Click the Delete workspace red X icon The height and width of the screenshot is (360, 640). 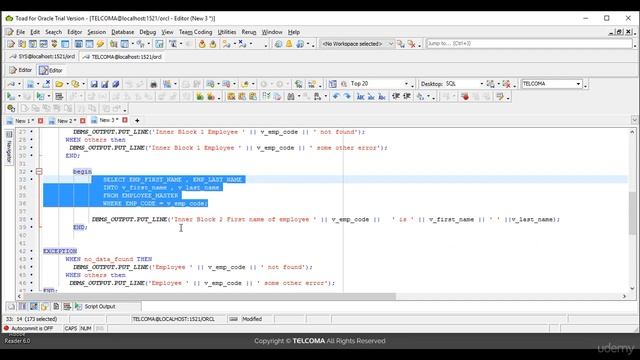412,44
